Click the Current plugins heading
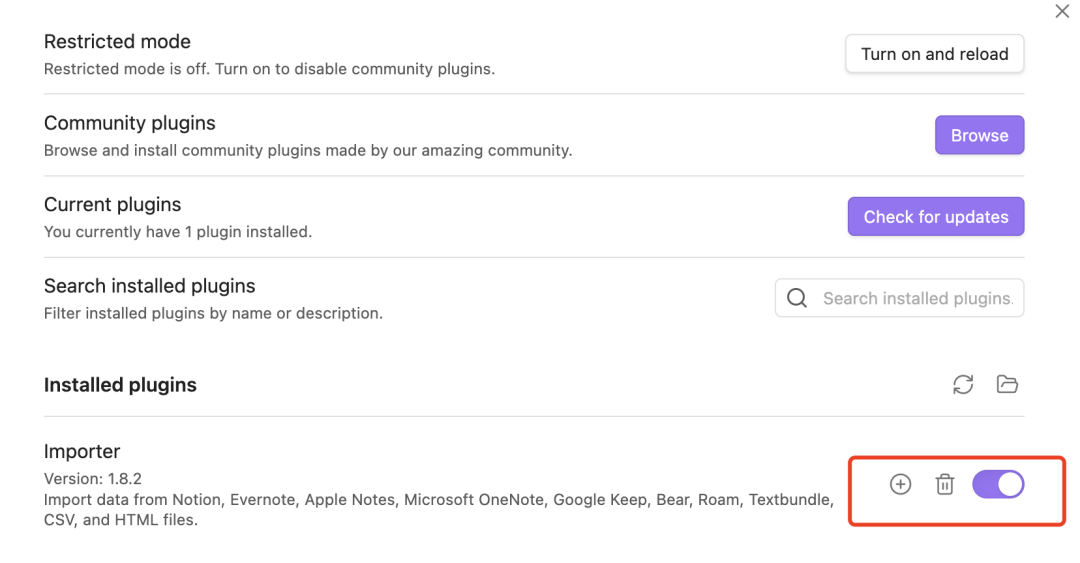 (113, 205)
